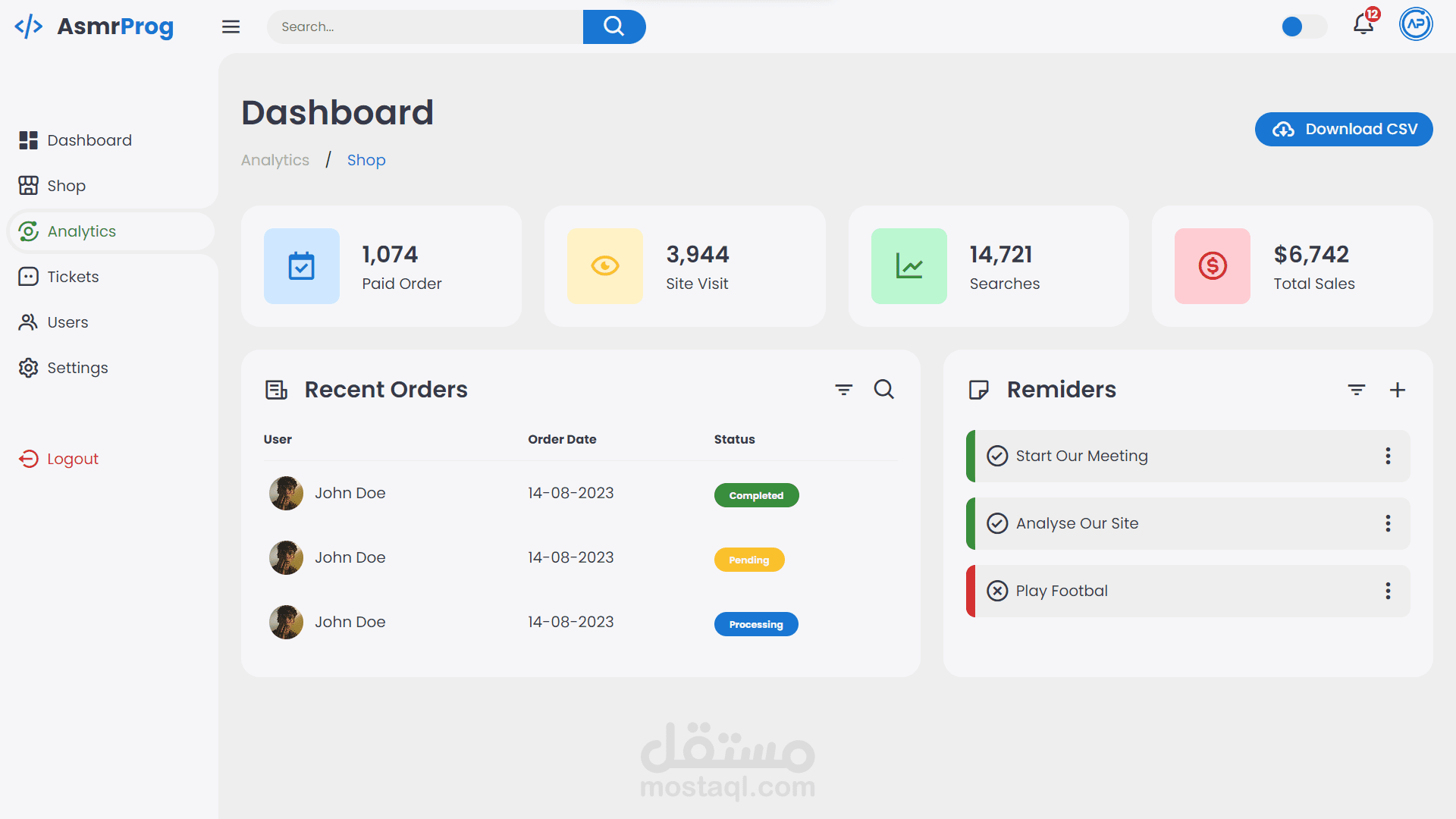This screenshot has height=819, width=1456.
Task: Open options for Start Our Meeting
Action: point(1388,456)
